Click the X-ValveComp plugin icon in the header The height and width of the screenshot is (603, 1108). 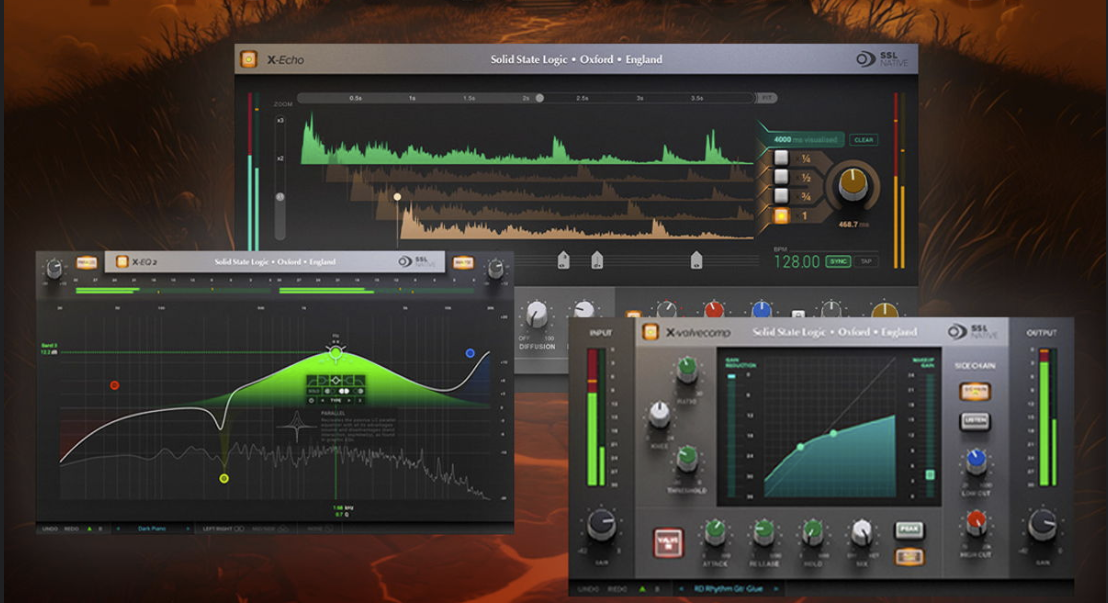pos(649,330)
